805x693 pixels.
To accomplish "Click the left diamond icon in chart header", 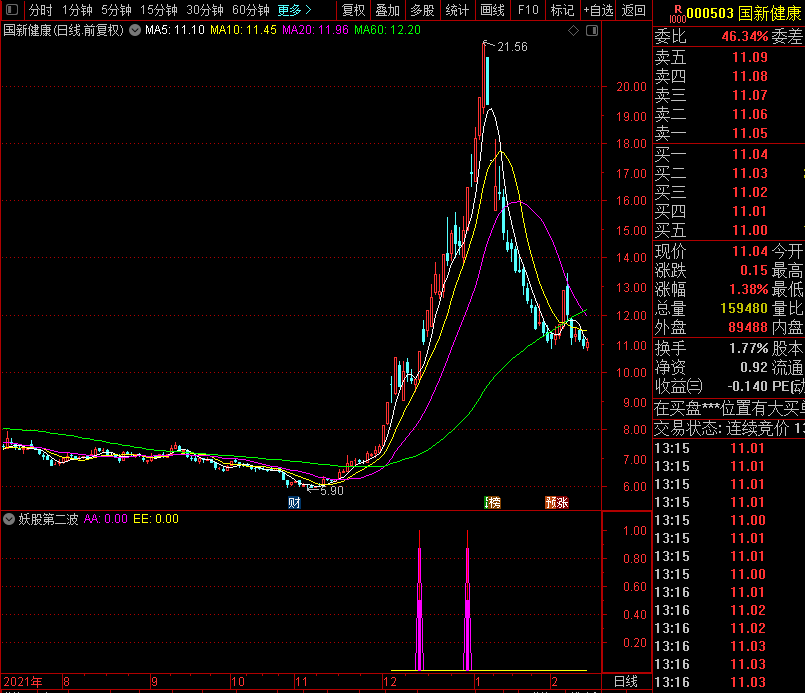I will (x=573, y=30).
